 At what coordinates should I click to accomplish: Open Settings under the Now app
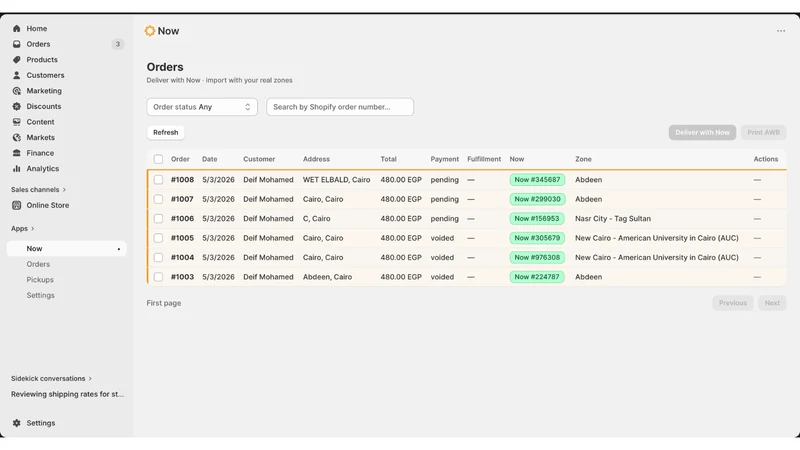[40, 295]
